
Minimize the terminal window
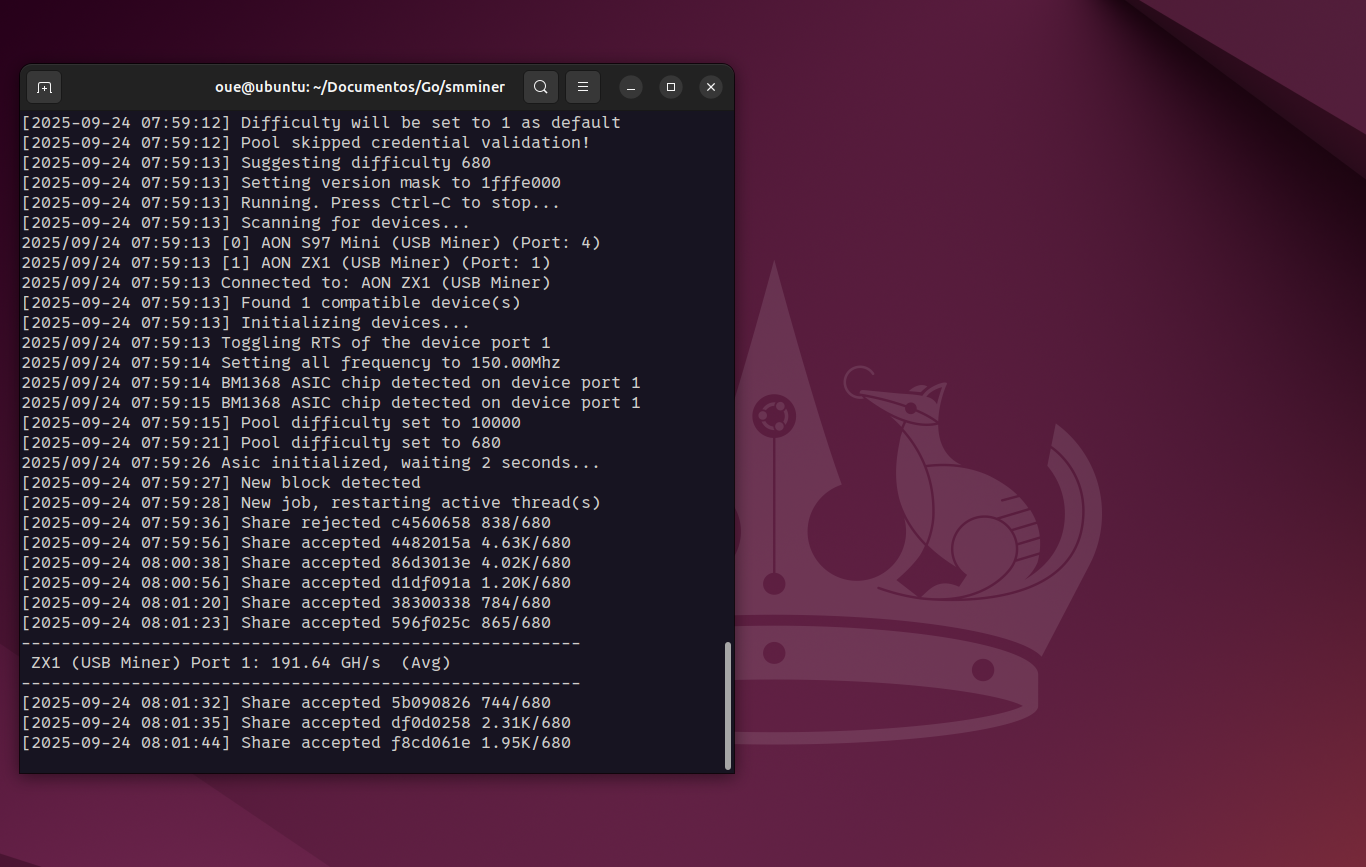point(631,87)
